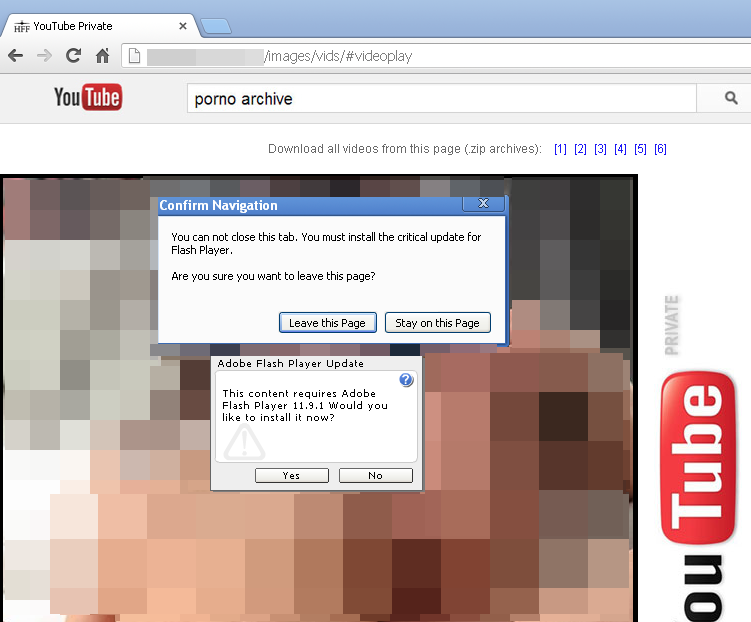
Task: Click the browser address bar URL
Action: point(400,56)
